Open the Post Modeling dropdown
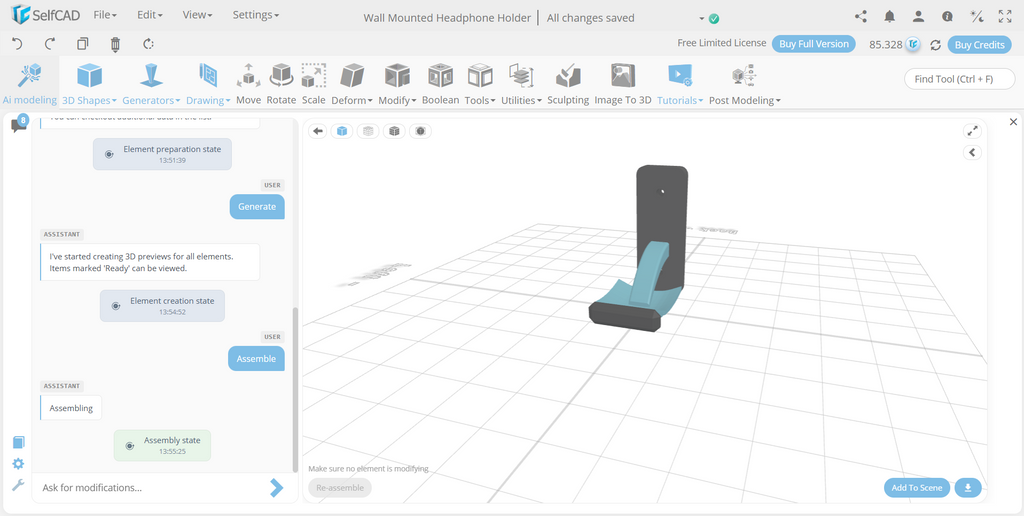 [x=744, y=84]
